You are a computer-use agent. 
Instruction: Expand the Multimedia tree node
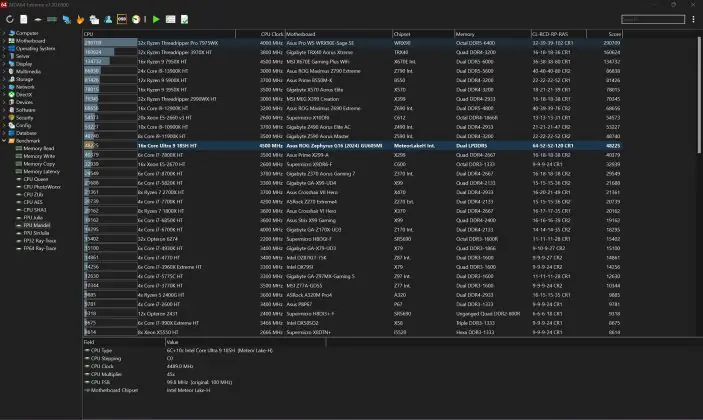[x=4, y=71]
